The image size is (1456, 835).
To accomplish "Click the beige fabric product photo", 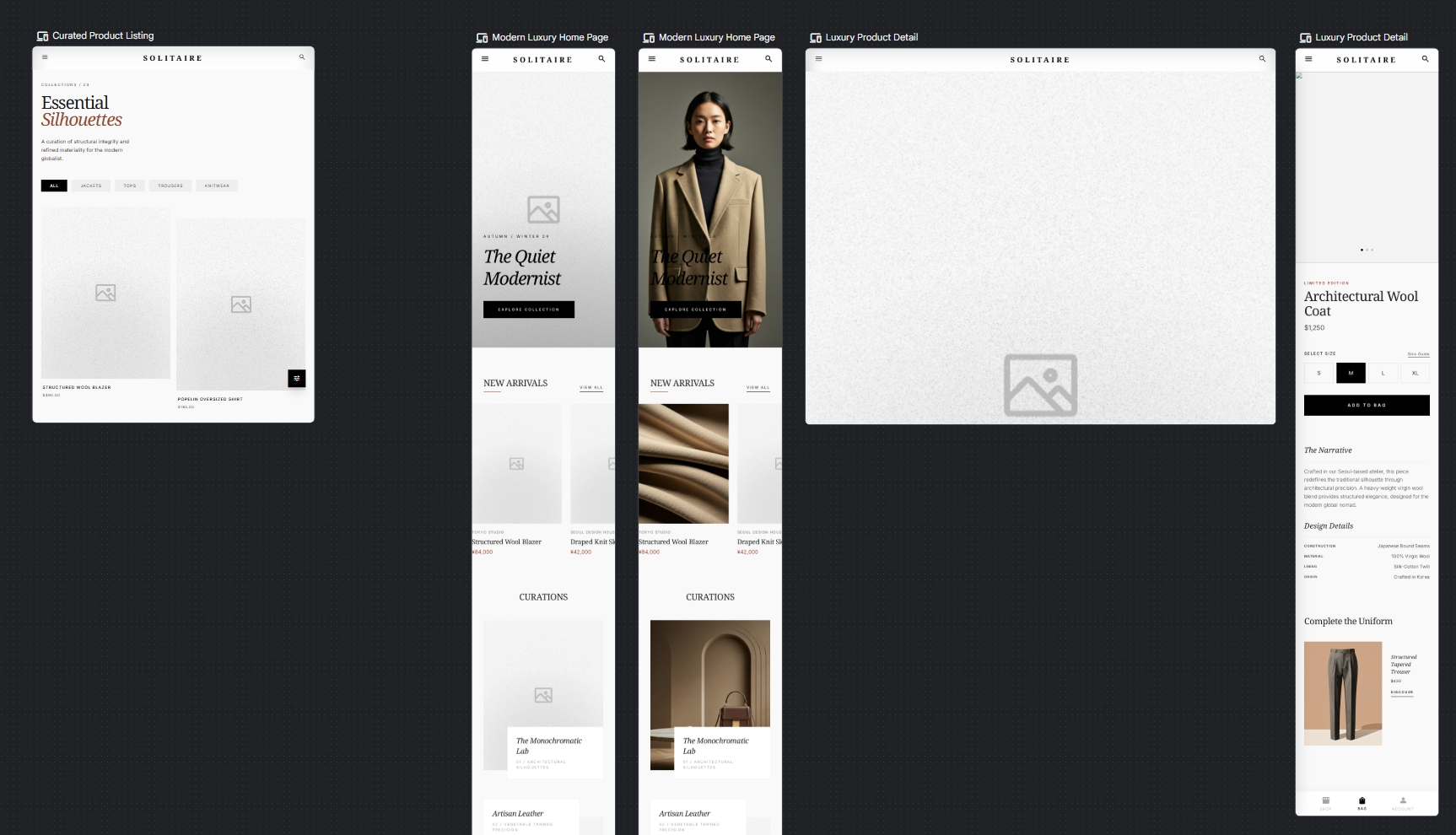I will point(683,464).
